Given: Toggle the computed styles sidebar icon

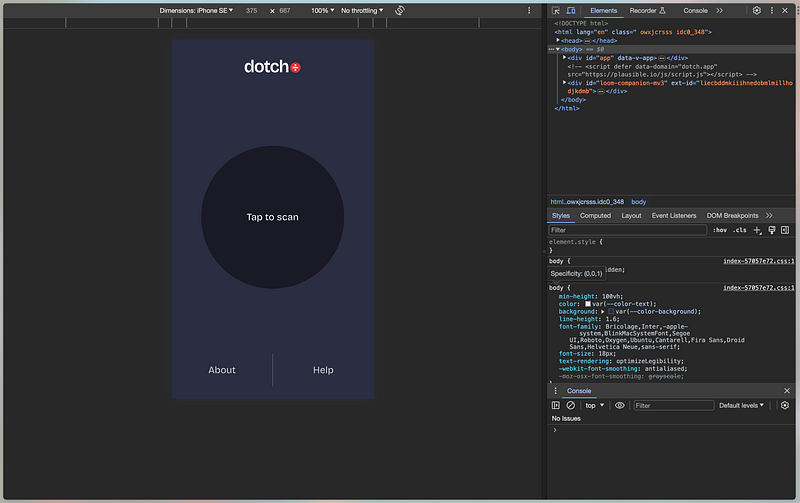Looking at the screenshot, I should coord(785,230).
